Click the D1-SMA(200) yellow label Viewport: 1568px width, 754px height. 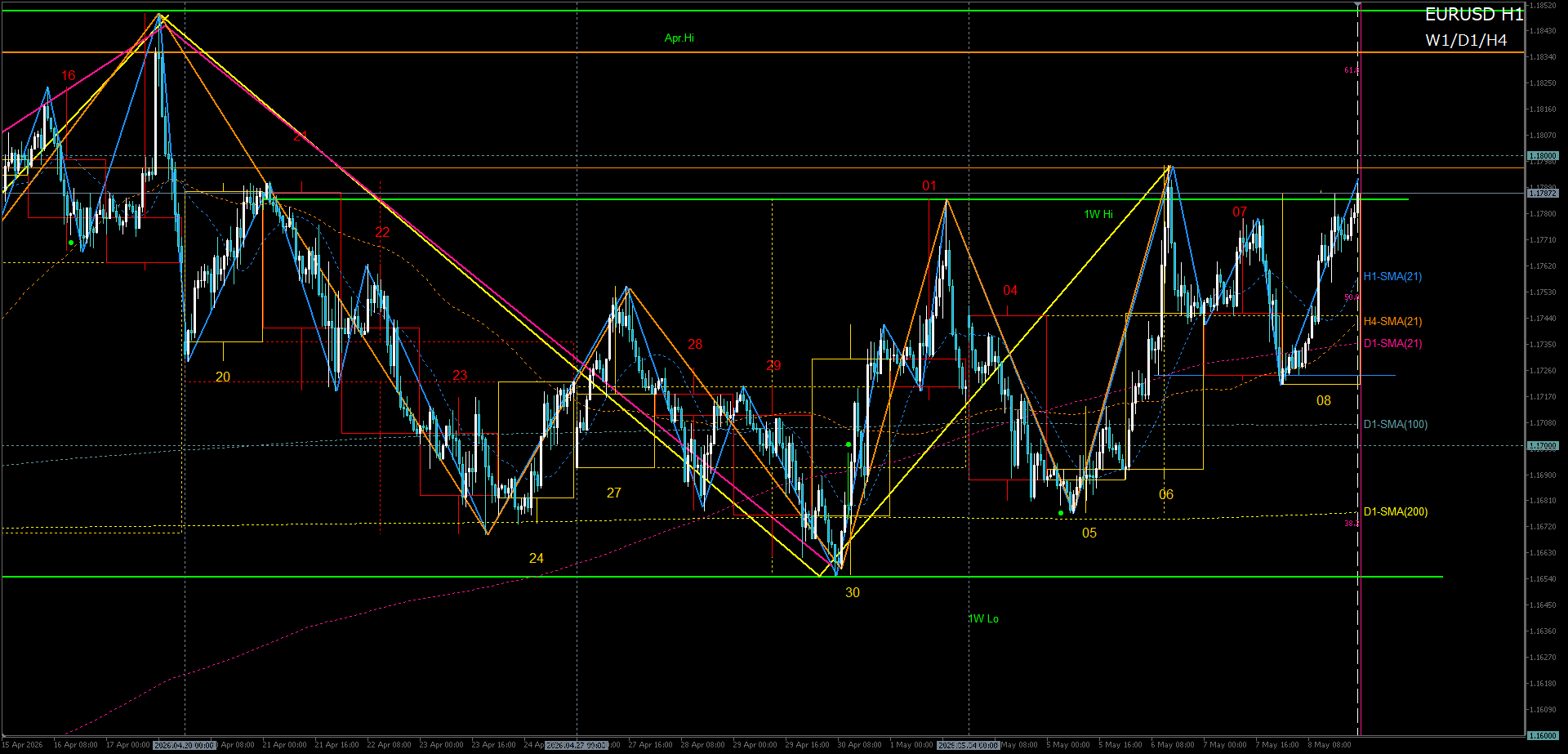tap(1395, 511)
